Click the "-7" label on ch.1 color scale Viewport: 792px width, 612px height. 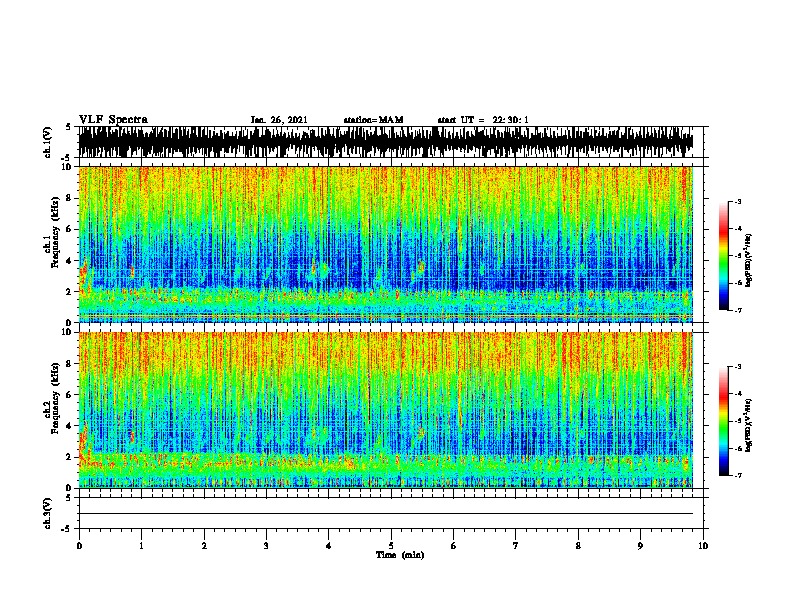click(738, 310)
